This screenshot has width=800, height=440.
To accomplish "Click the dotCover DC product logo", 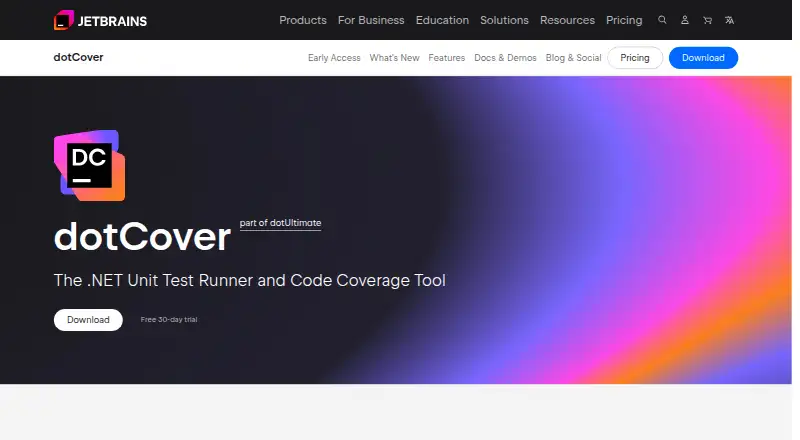I will point(89,165).
